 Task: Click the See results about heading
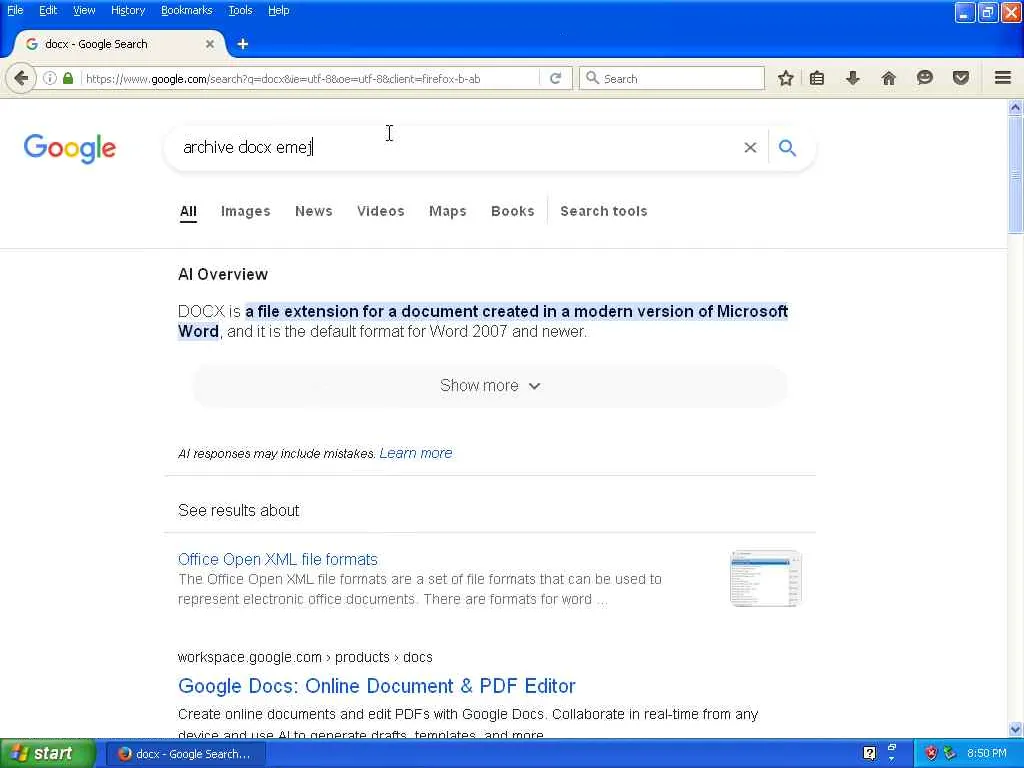point(238,510)
